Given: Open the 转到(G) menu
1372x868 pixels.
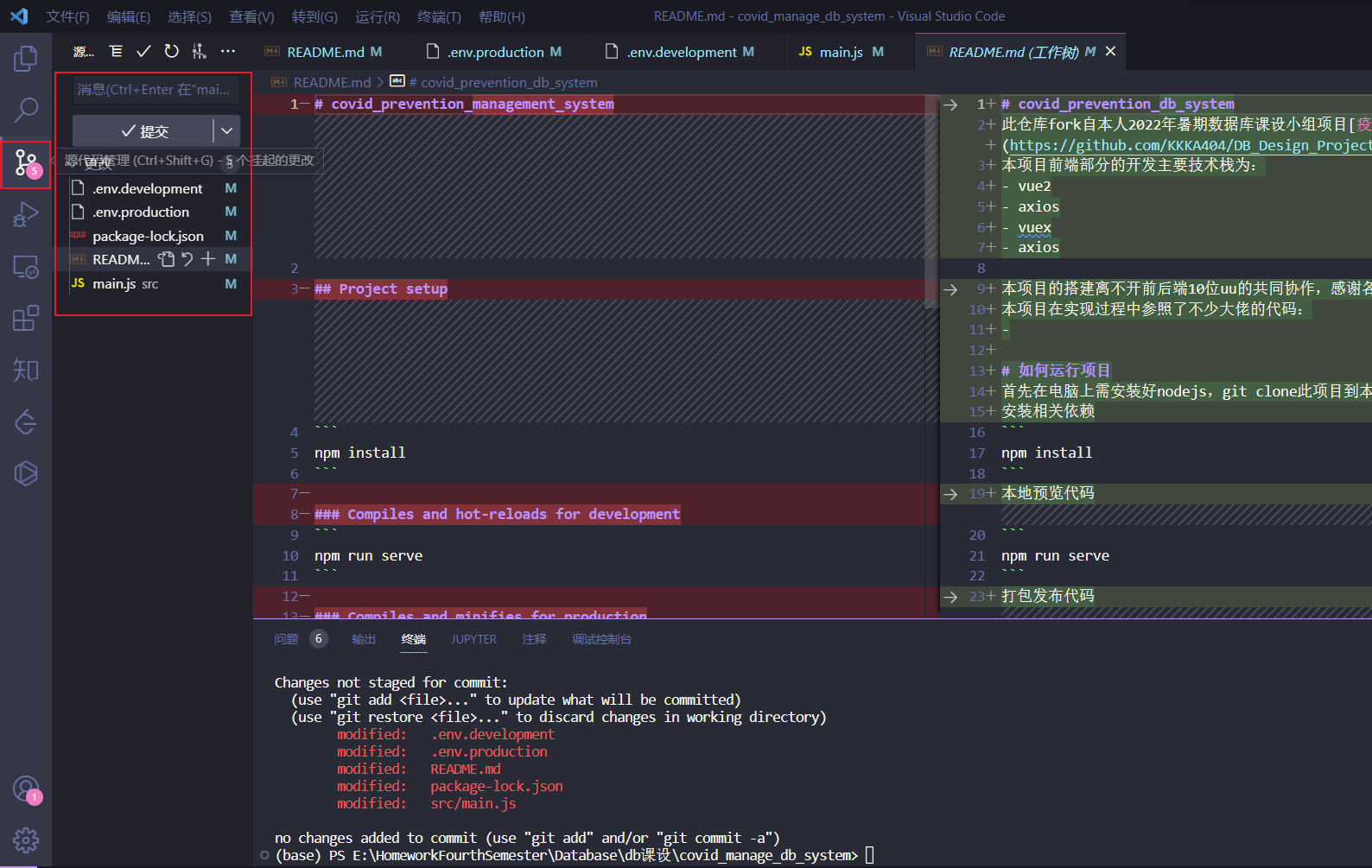Looking at the screenshot, I should (x=314, y=16).
